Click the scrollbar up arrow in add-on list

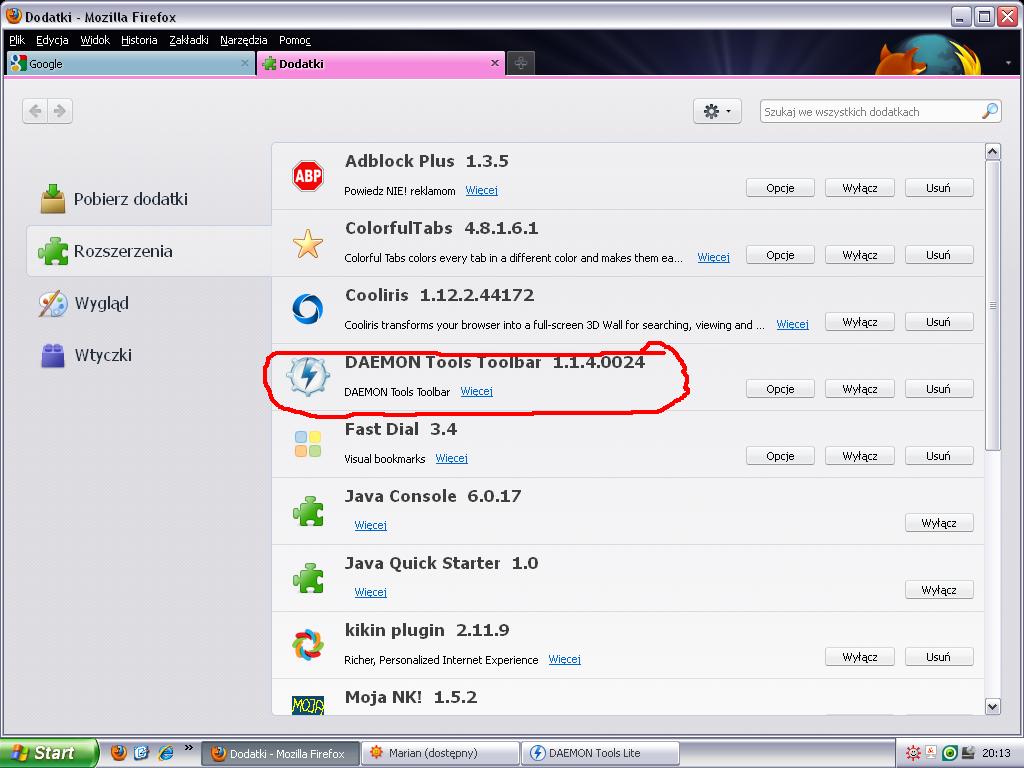click(x=993, y=152)
